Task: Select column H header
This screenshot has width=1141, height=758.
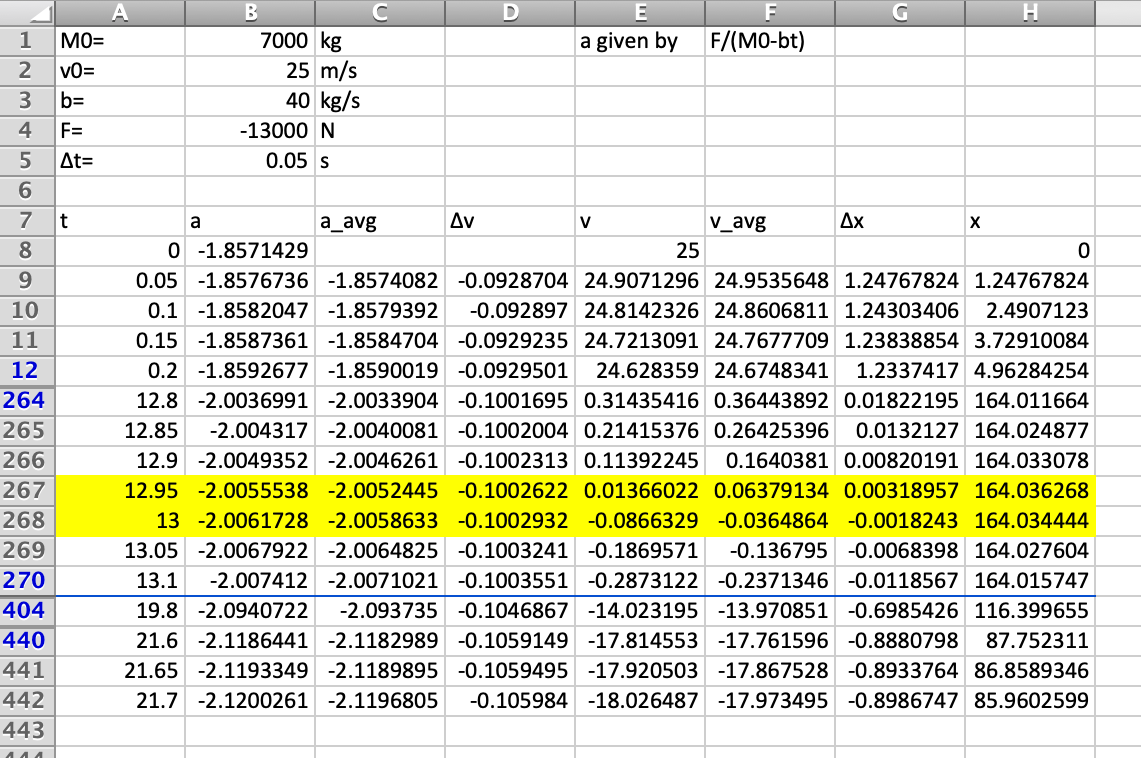Action: 1028,13
